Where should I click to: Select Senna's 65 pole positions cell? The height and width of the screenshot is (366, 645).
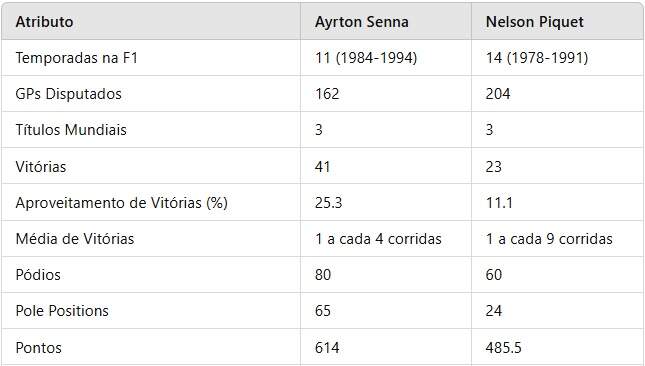pos(322,311)
